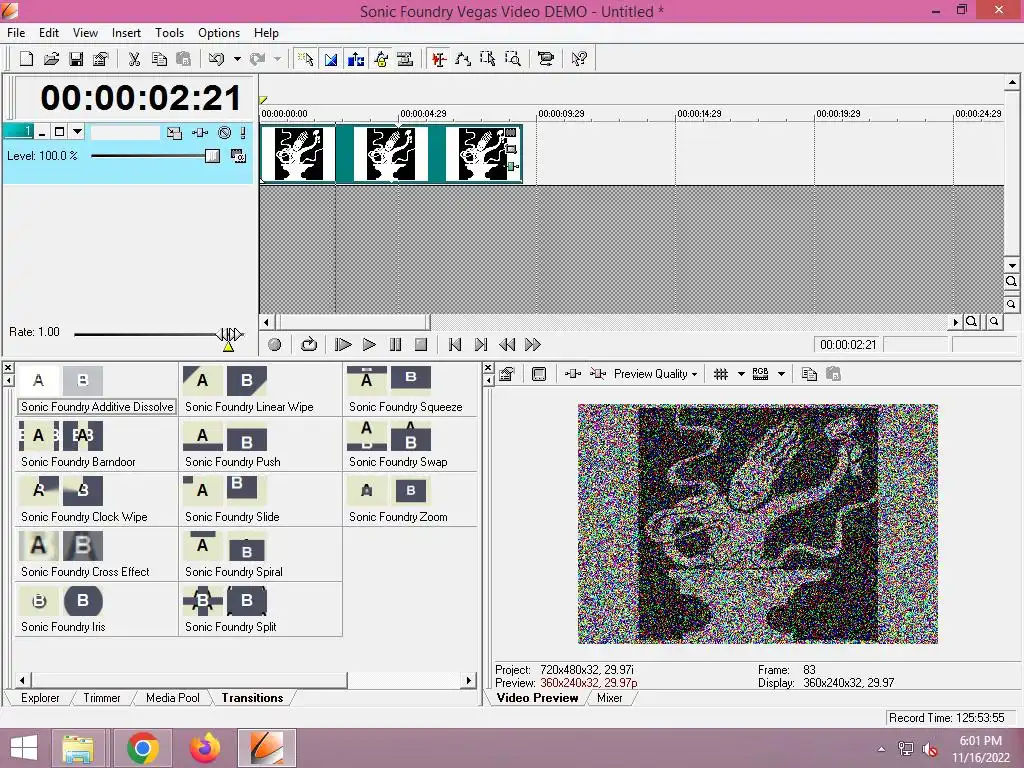Toggle Enable Snapping in the toolbar
Screen dimensions: 1024x768
coord(306,59)
